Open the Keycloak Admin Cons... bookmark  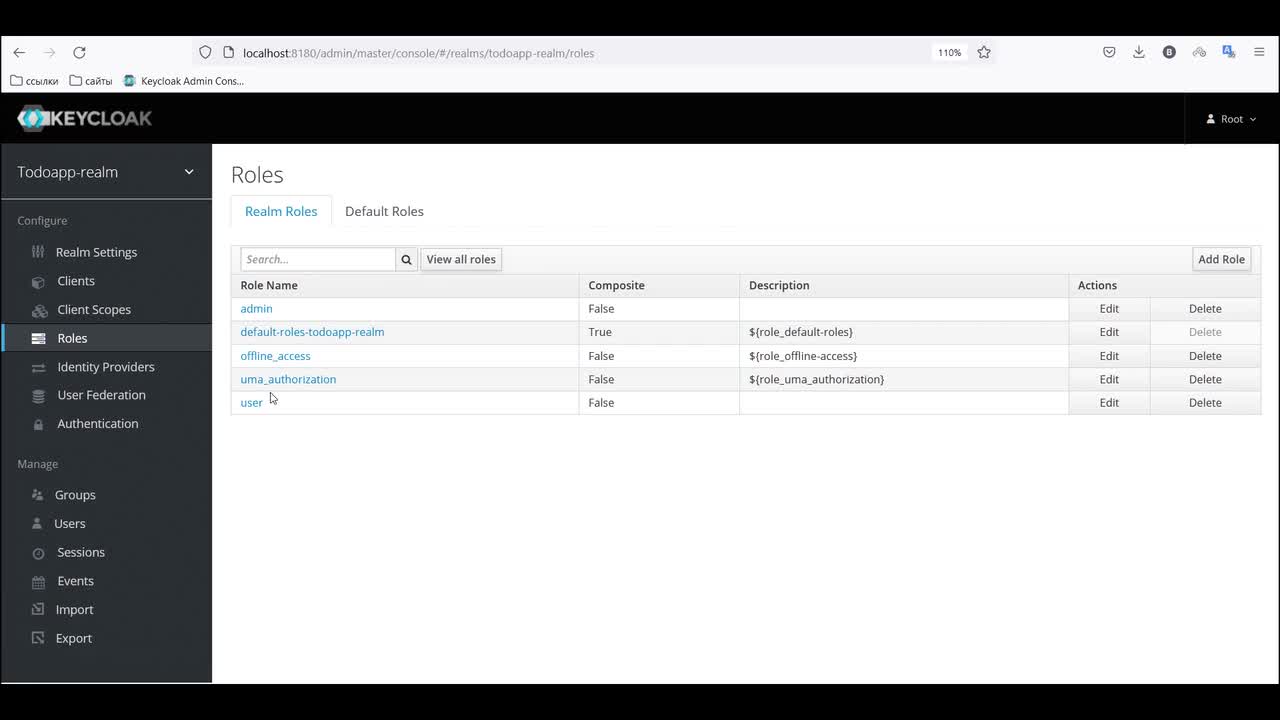[x=184, y=81]
